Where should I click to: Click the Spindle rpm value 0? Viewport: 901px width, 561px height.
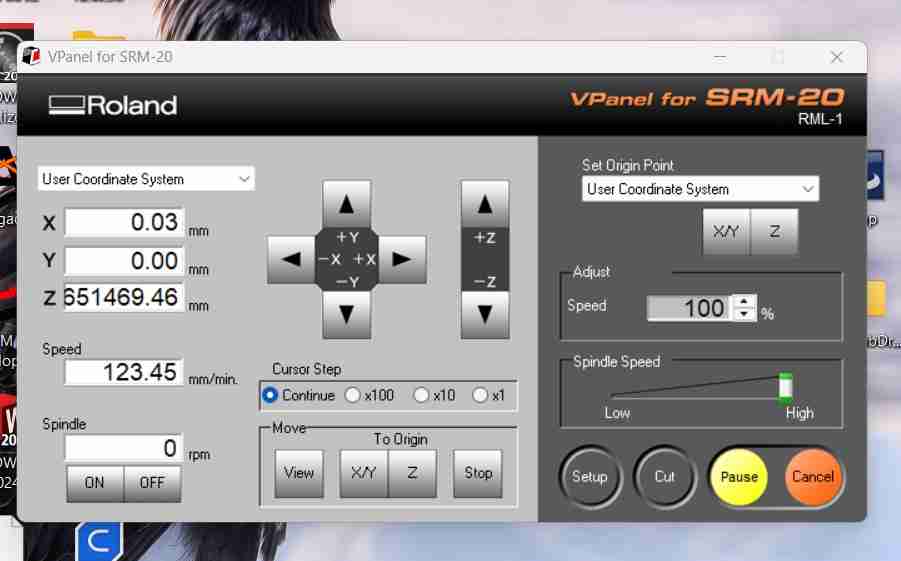tap(124, 448)
